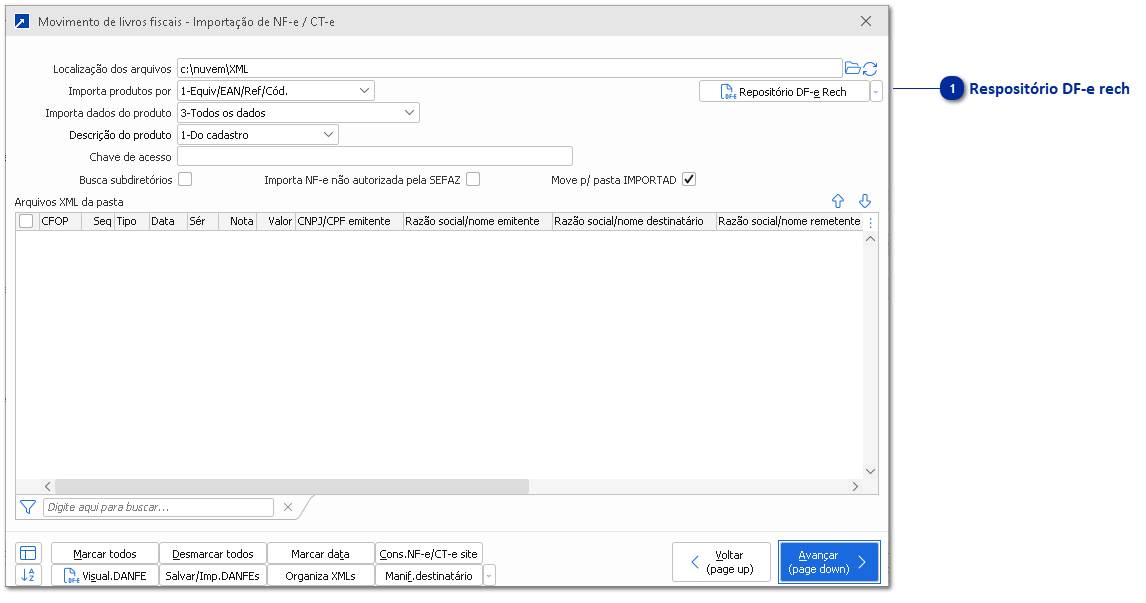Click the blue up arrow above the grid
Screen dimensions: 1146x603
(x=838, y=201)
